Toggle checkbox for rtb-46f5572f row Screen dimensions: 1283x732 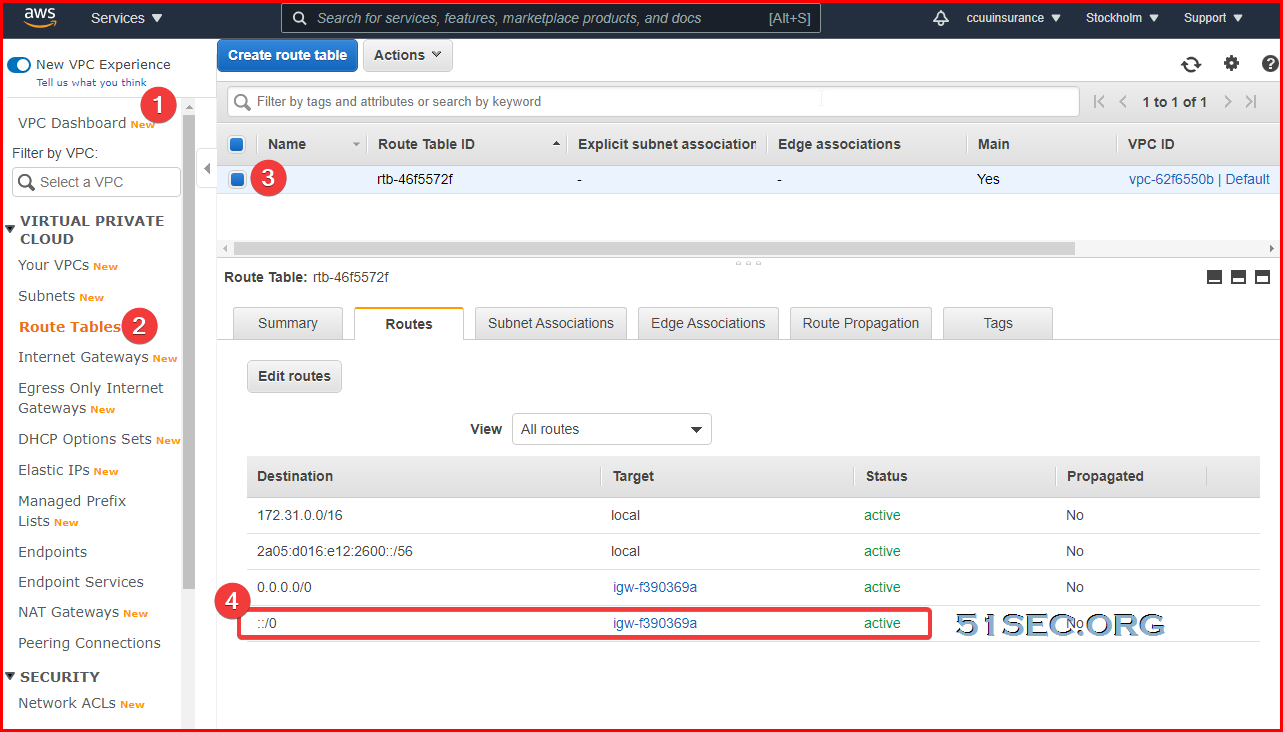point(237,180)
